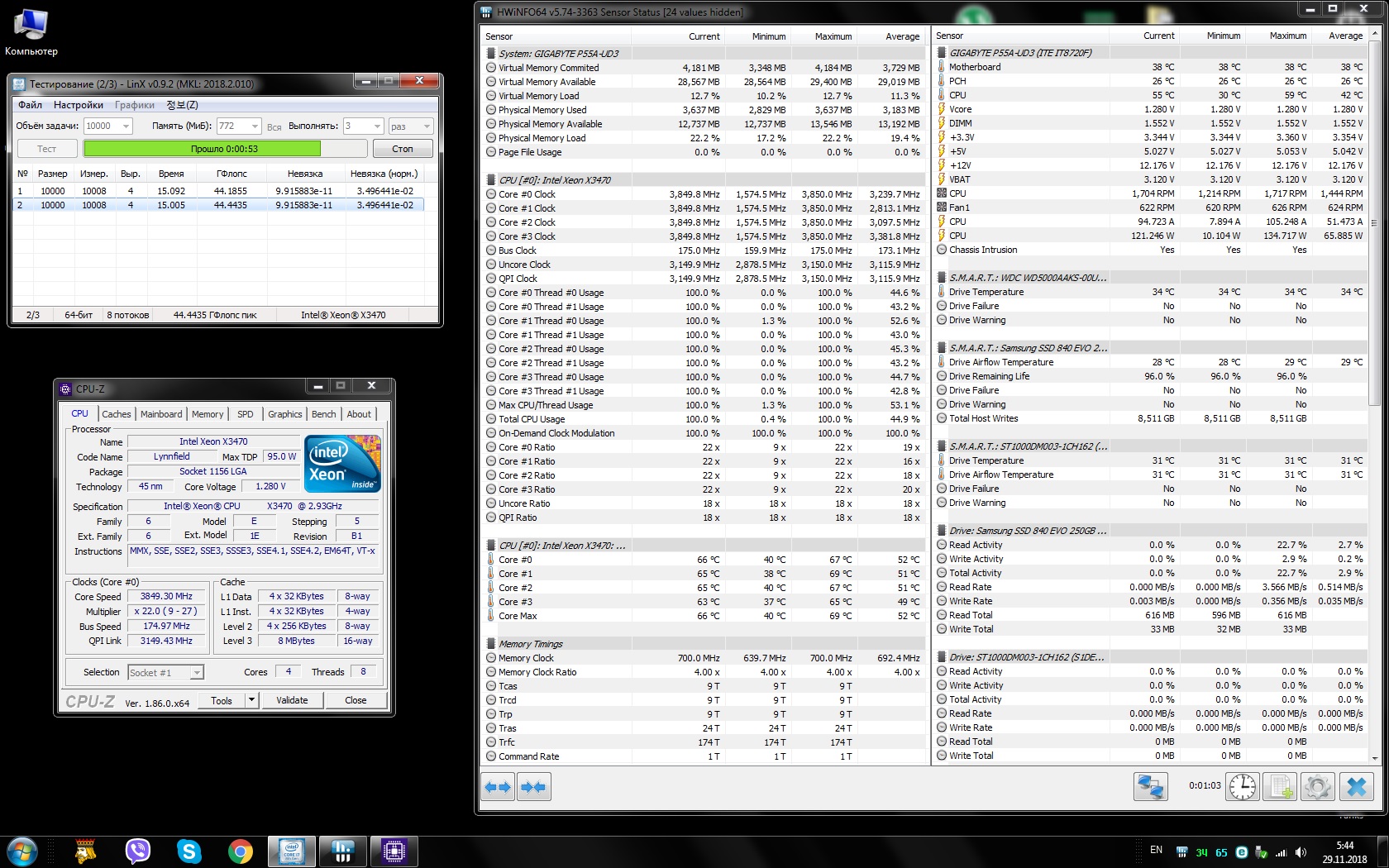Click the Вся memory link in LinX

click(274, 127)
